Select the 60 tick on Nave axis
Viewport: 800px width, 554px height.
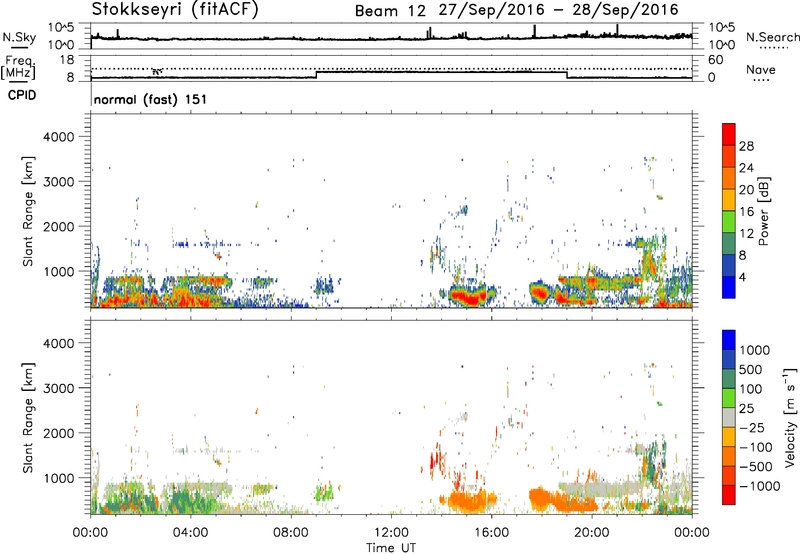click(715, 60)
